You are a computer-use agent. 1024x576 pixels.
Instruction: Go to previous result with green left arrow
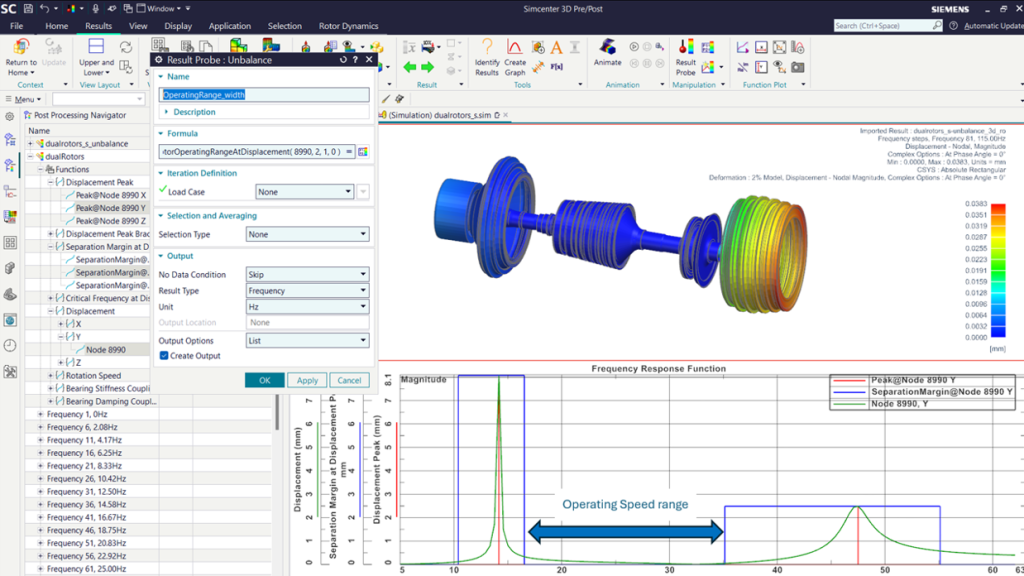coord(409,67)
